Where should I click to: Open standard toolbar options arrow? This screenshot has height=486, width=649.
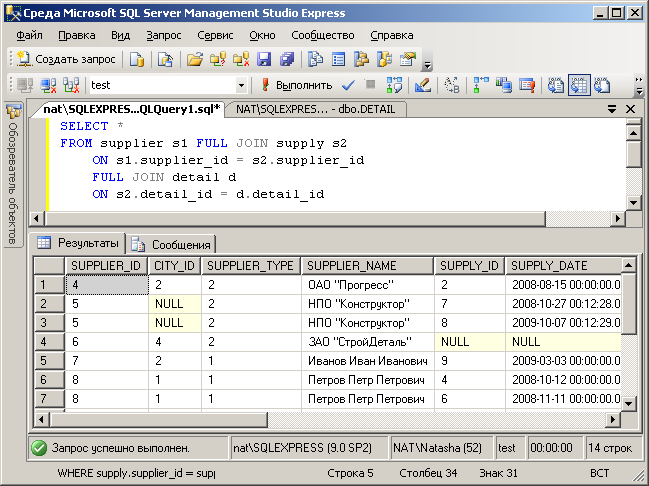coord(428,65)
